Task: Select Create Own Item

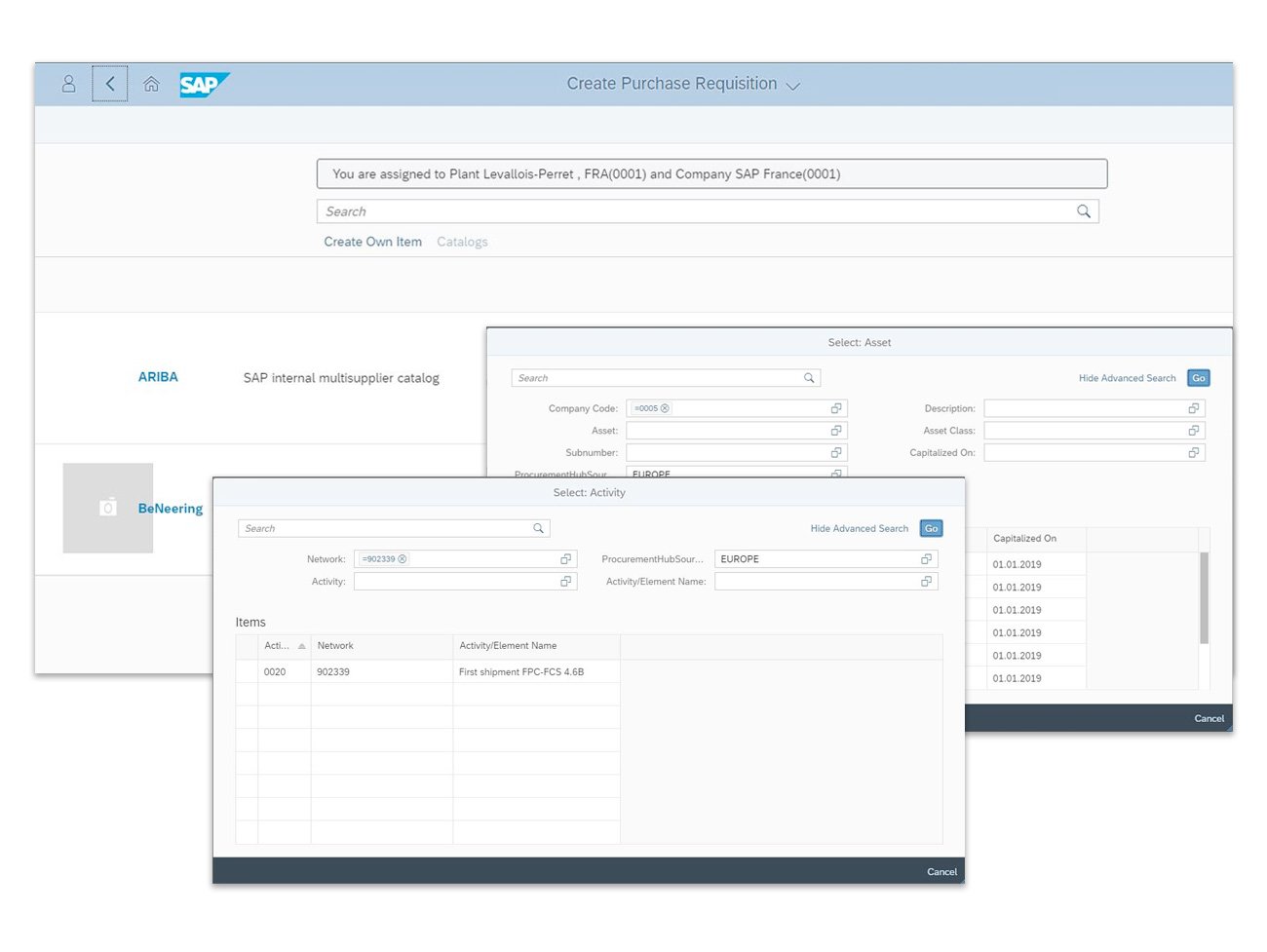Action: pos(373,242)
